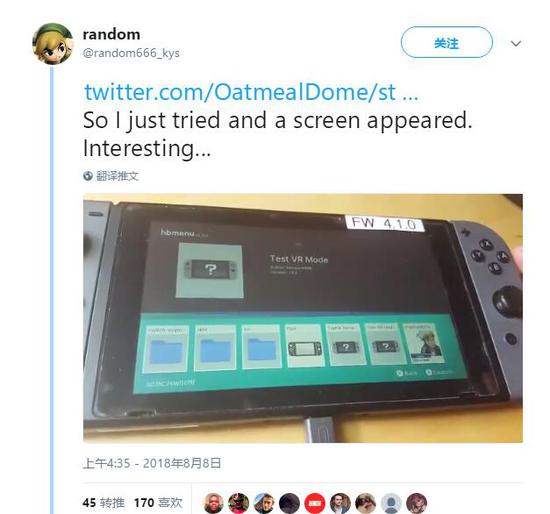
Task: Open the gray default silhouette avatar
Action: (391, 503)
